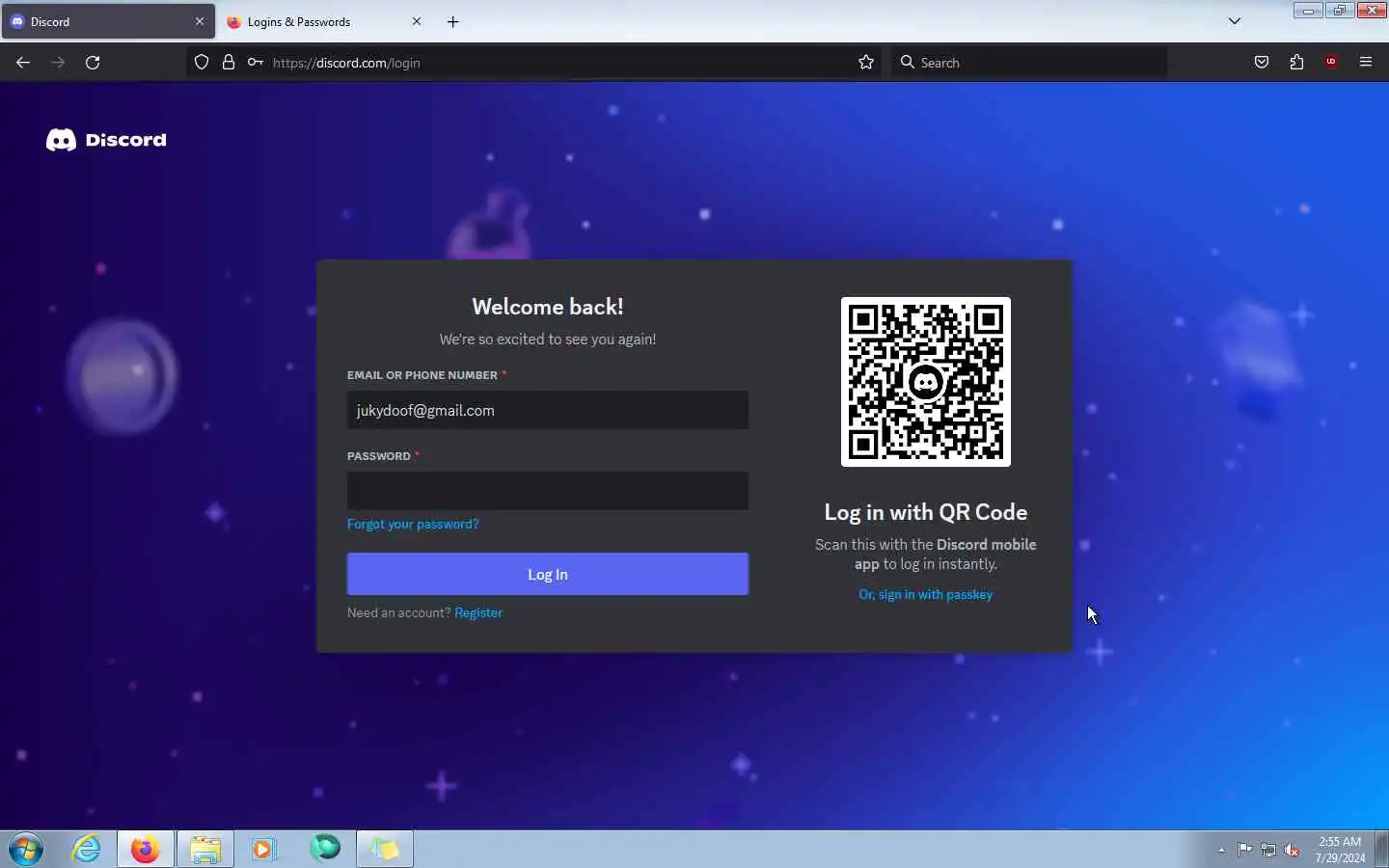This screenshot has height=868, width=1389.
Task: Switch to the Logins & Passwords tab
Action: (326, 21)
